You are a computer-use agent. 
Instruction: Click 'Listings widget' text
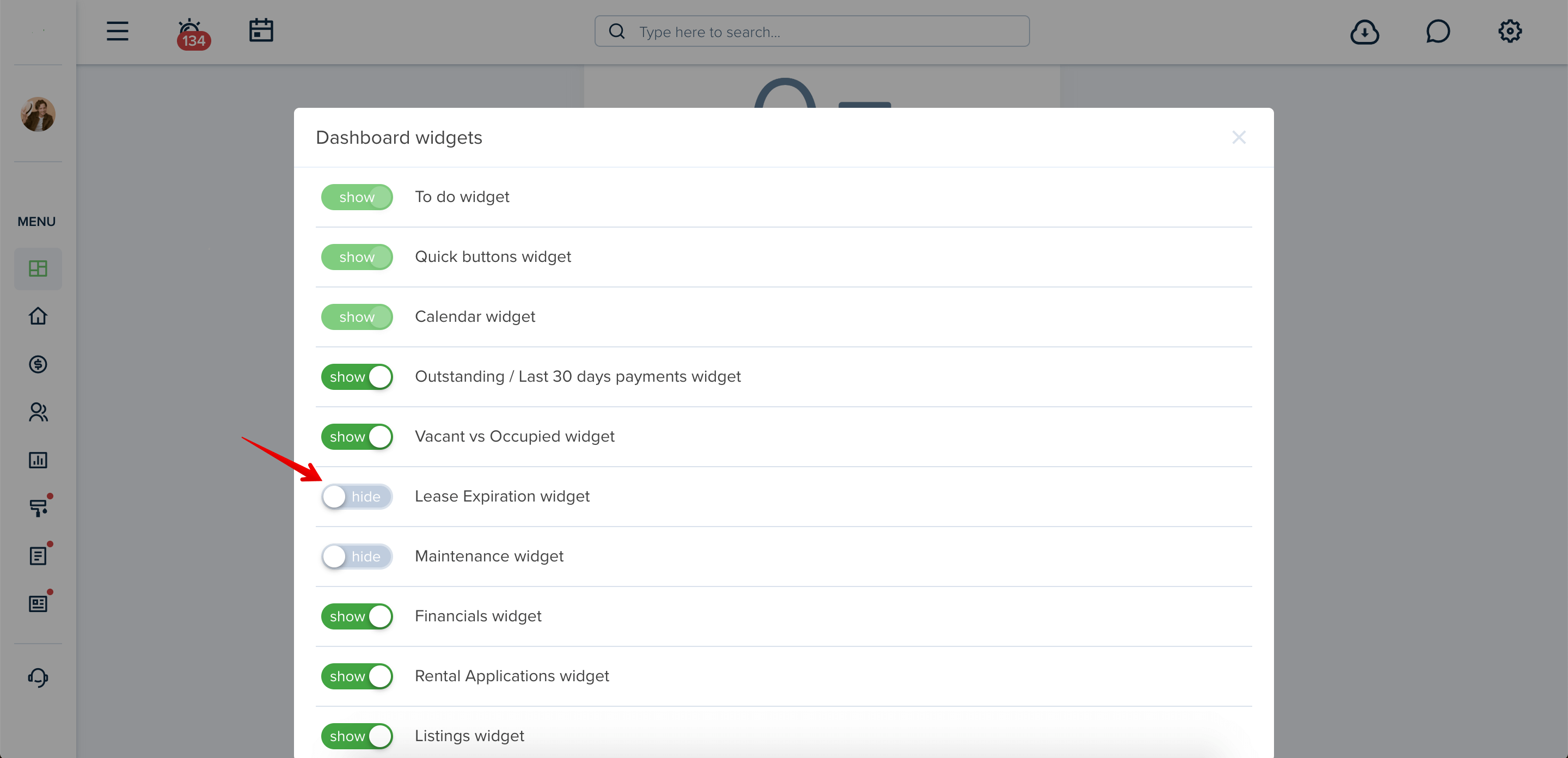[469, 736]
